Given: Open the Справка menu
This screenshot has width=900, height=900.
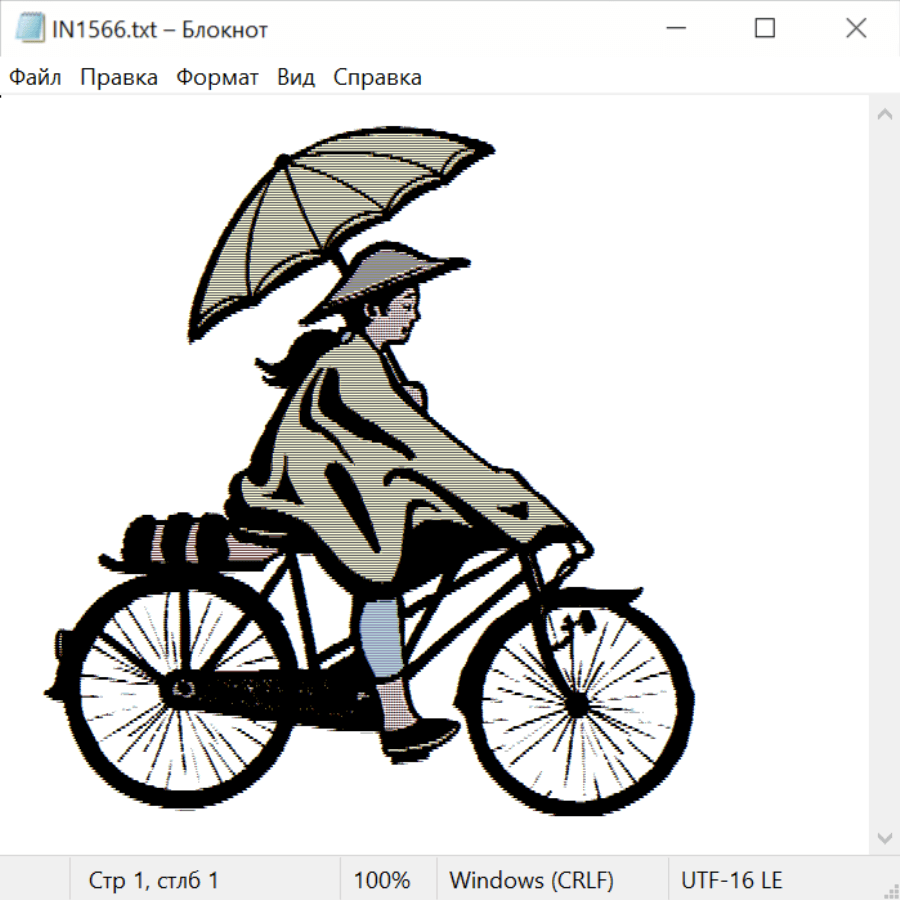Looking at the screenshot, I should [x=377, y=78].
